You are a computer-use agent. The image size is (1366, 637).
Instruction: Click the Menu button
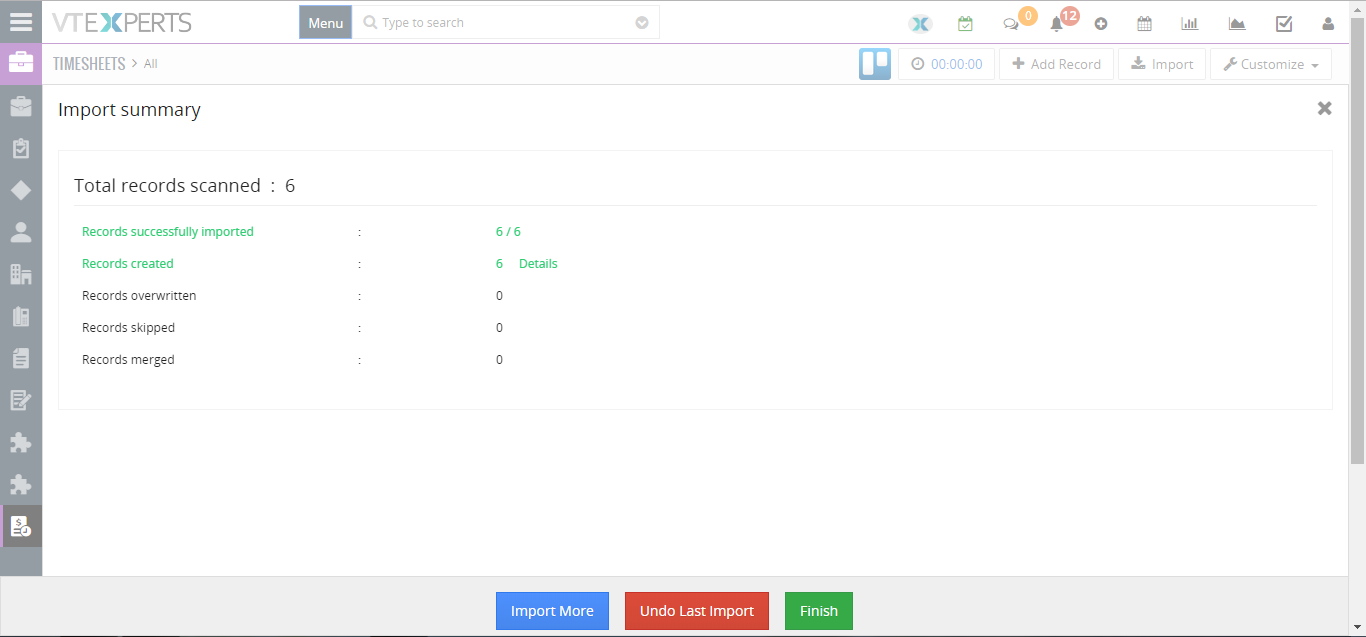click(326, 23)
